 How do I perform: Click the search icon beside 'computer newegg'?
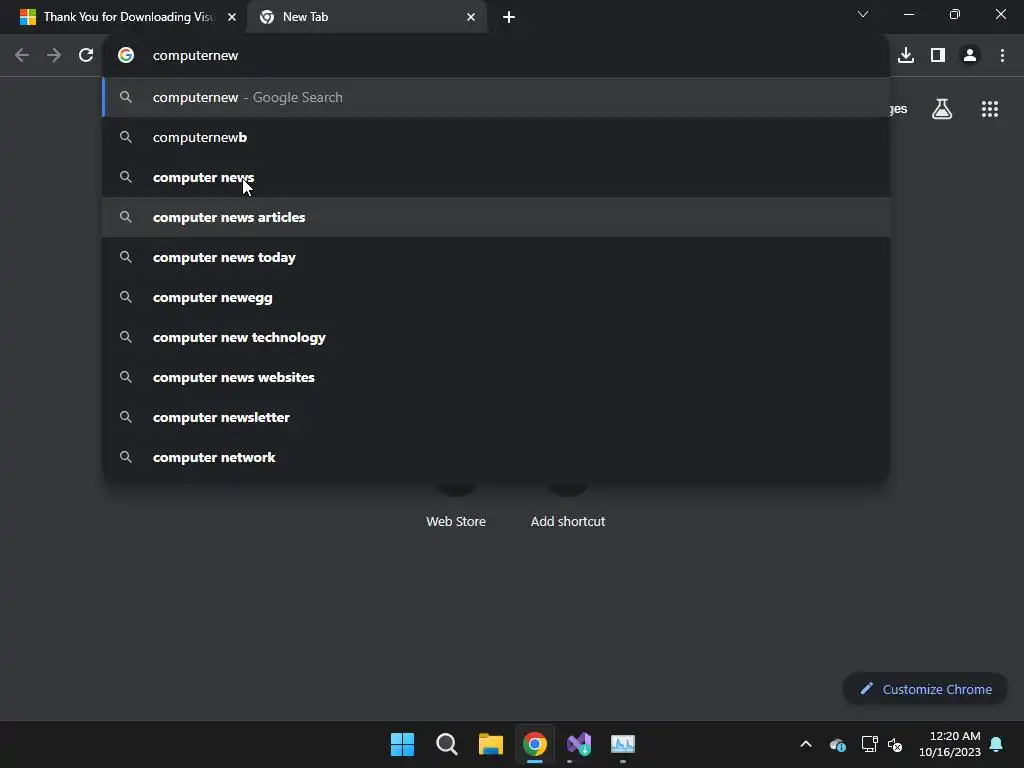tap(126, 297)
